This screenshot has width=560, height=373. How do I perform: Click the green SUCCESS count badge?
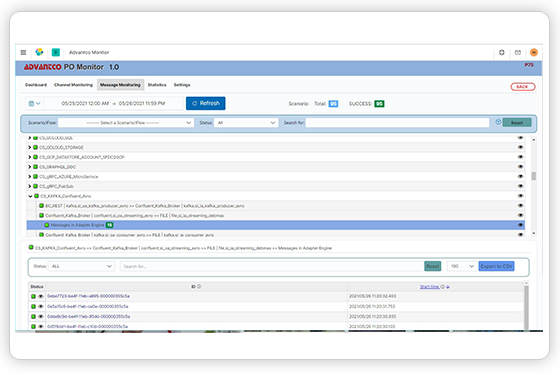[x=379, y=104]
